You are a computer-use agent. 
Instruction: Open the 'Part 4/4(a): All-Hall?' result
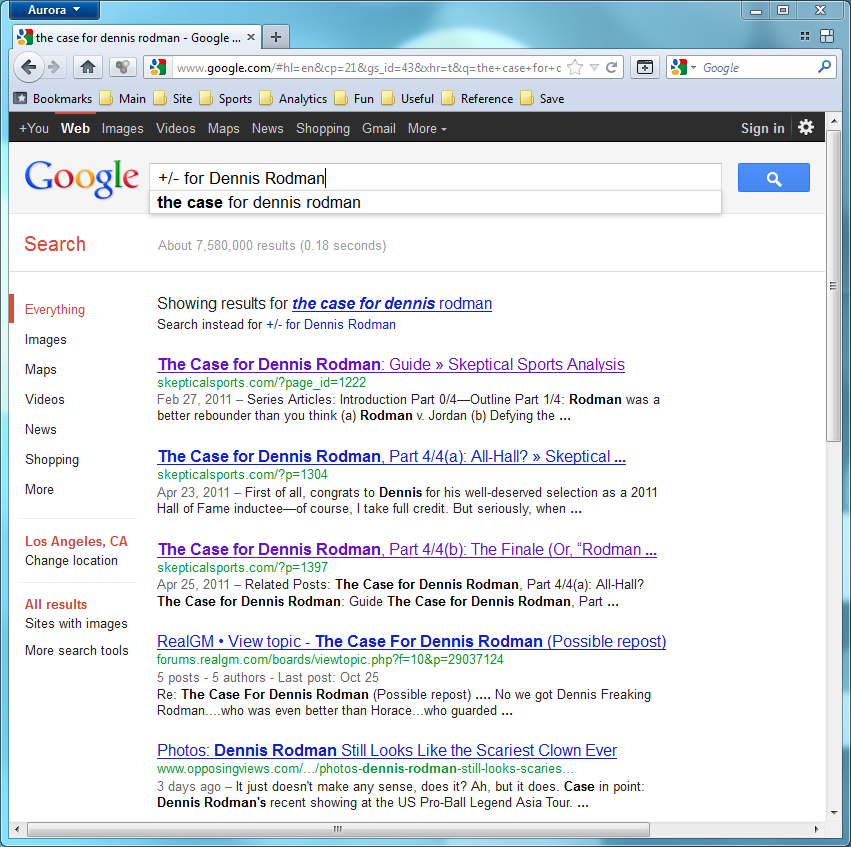tap(391, 456)
